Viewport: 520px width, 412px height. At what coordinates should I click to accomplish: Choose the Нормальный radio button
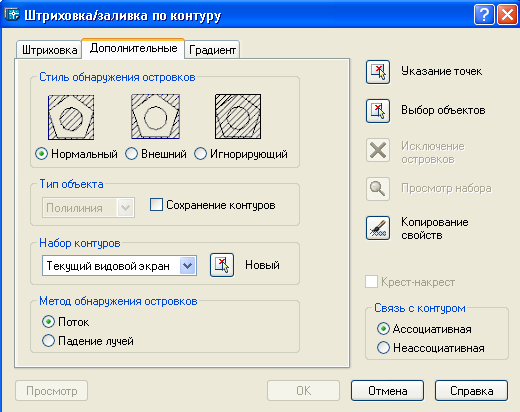click(x=41, y=154)
